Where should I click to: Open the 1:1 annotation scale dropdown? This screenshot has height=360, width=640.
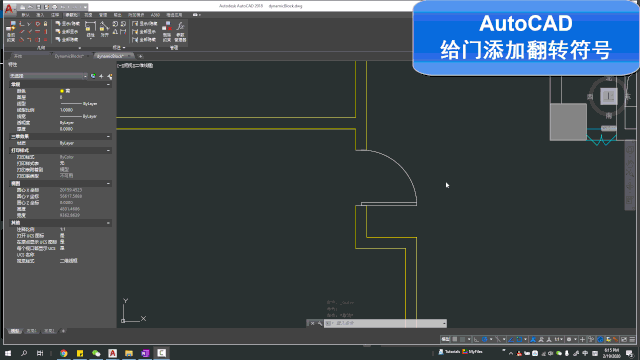[x=558, y=339]
